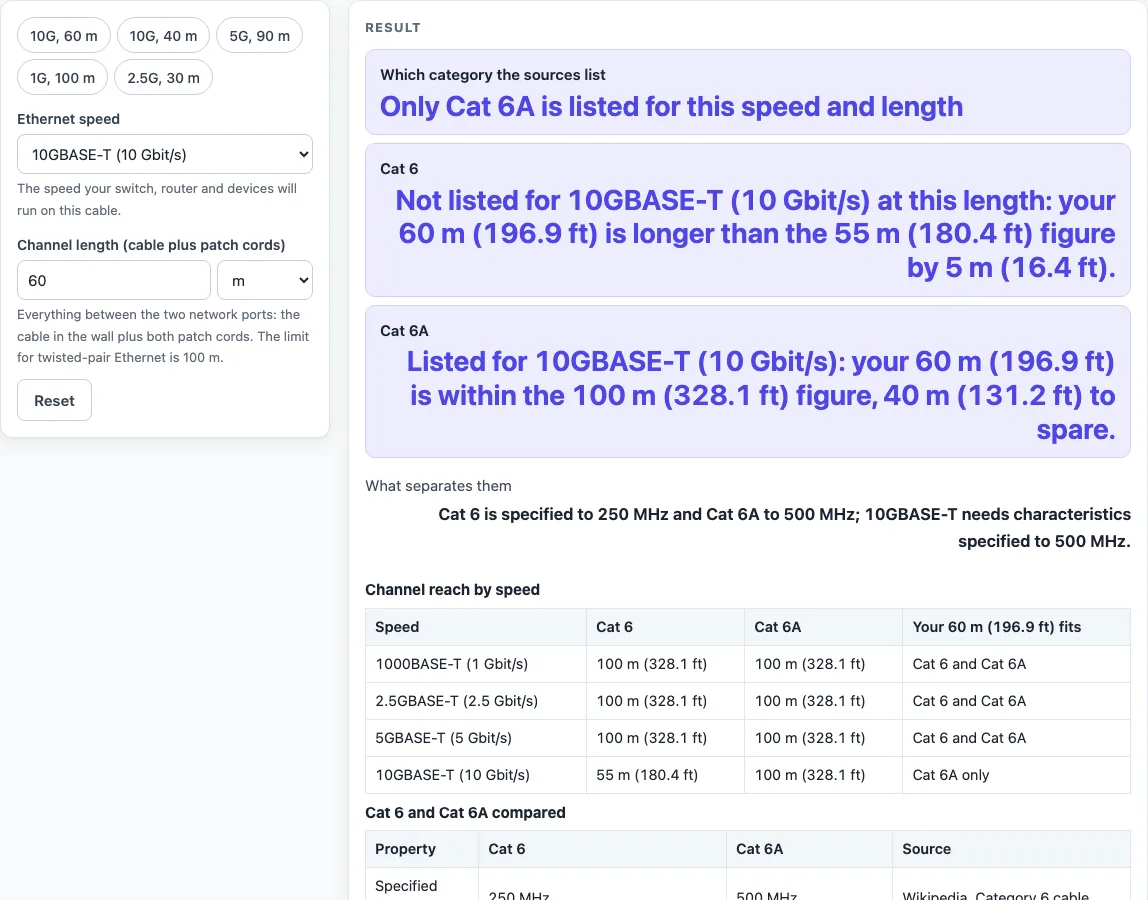Click the 'What separates them' label
This screenshot has height=900, width=1148.
(x=439, y=486)
